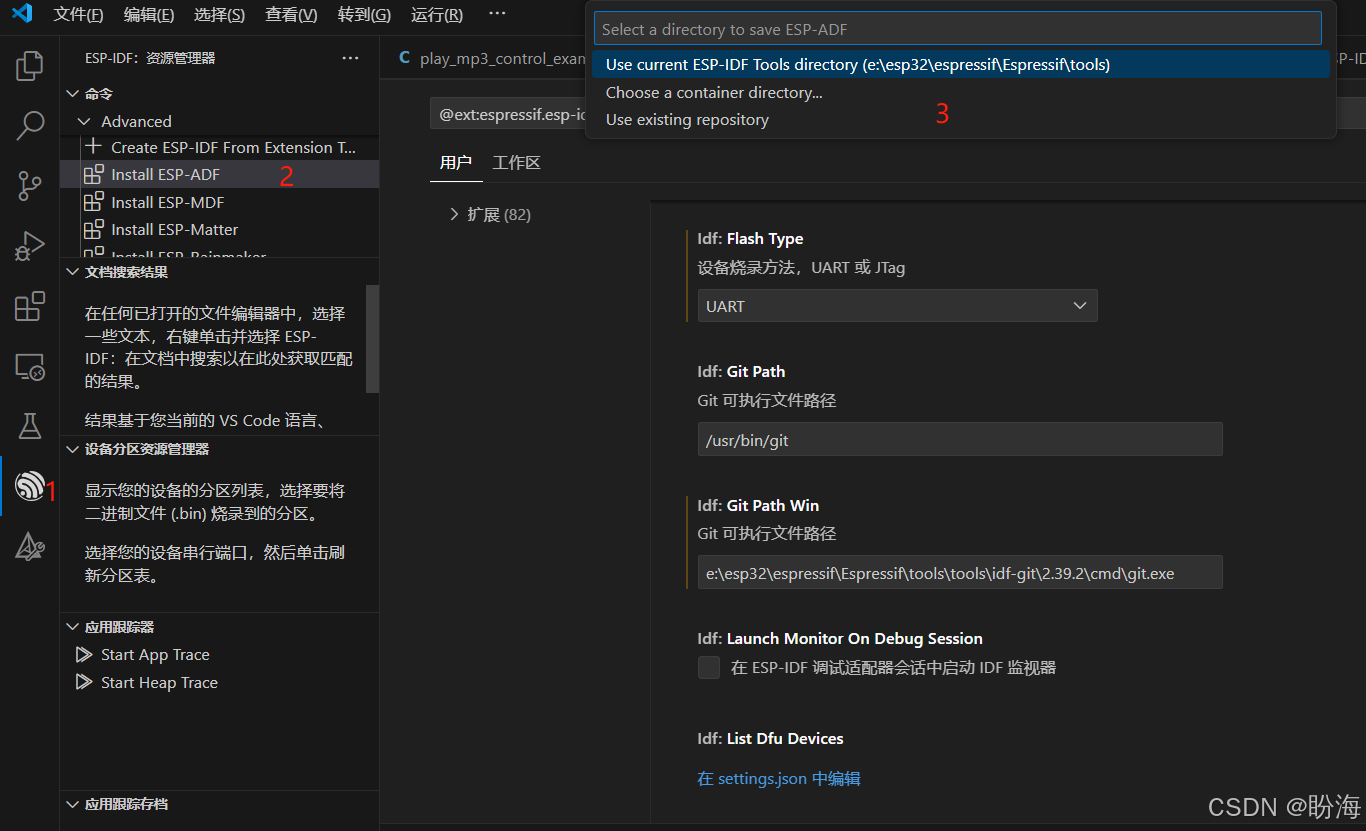Open the Flash Type UART dropdown
The width and height of the screenshot is (1366, 831).
tap(897, 306)
